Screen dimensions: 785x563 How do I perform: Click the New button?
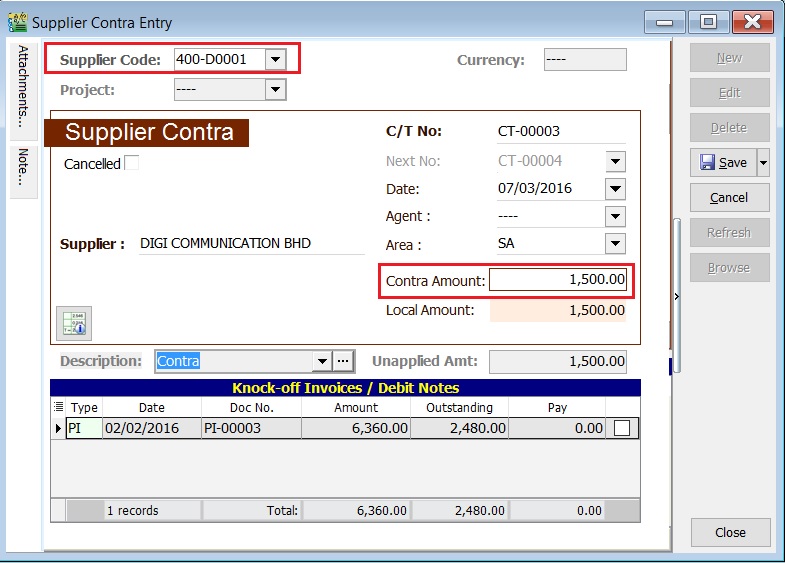729,58
